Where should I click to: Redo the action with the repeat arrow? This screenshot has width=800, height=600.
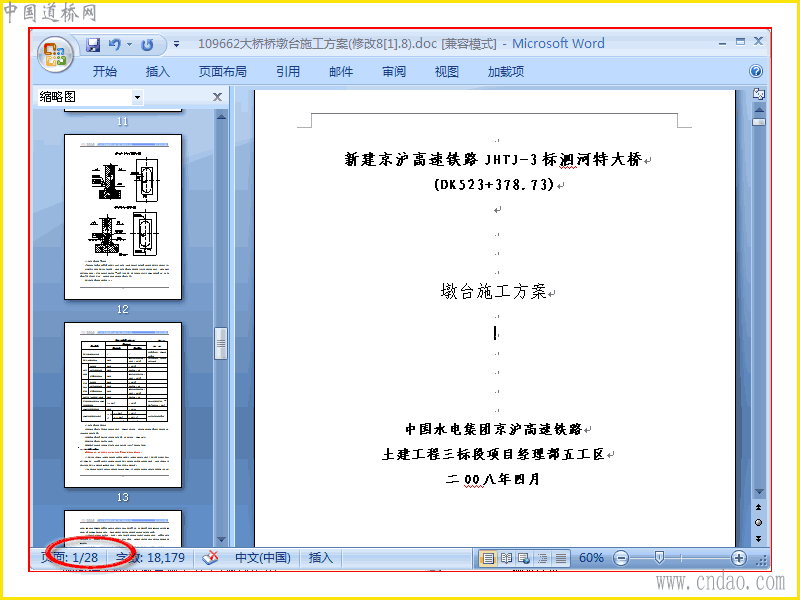pos(147,45)
